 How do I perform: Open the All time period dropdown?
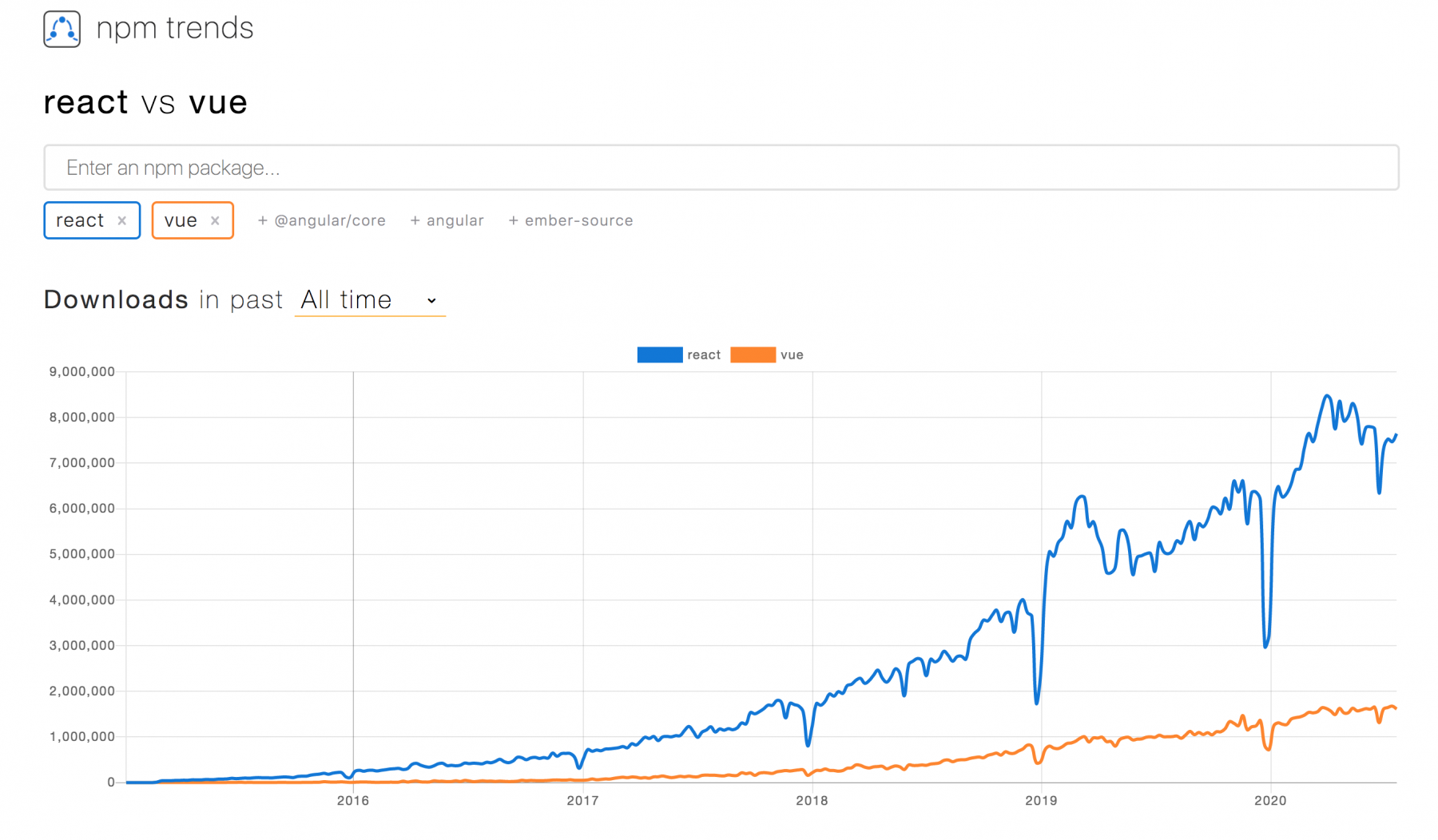click(x=369, y=300)
